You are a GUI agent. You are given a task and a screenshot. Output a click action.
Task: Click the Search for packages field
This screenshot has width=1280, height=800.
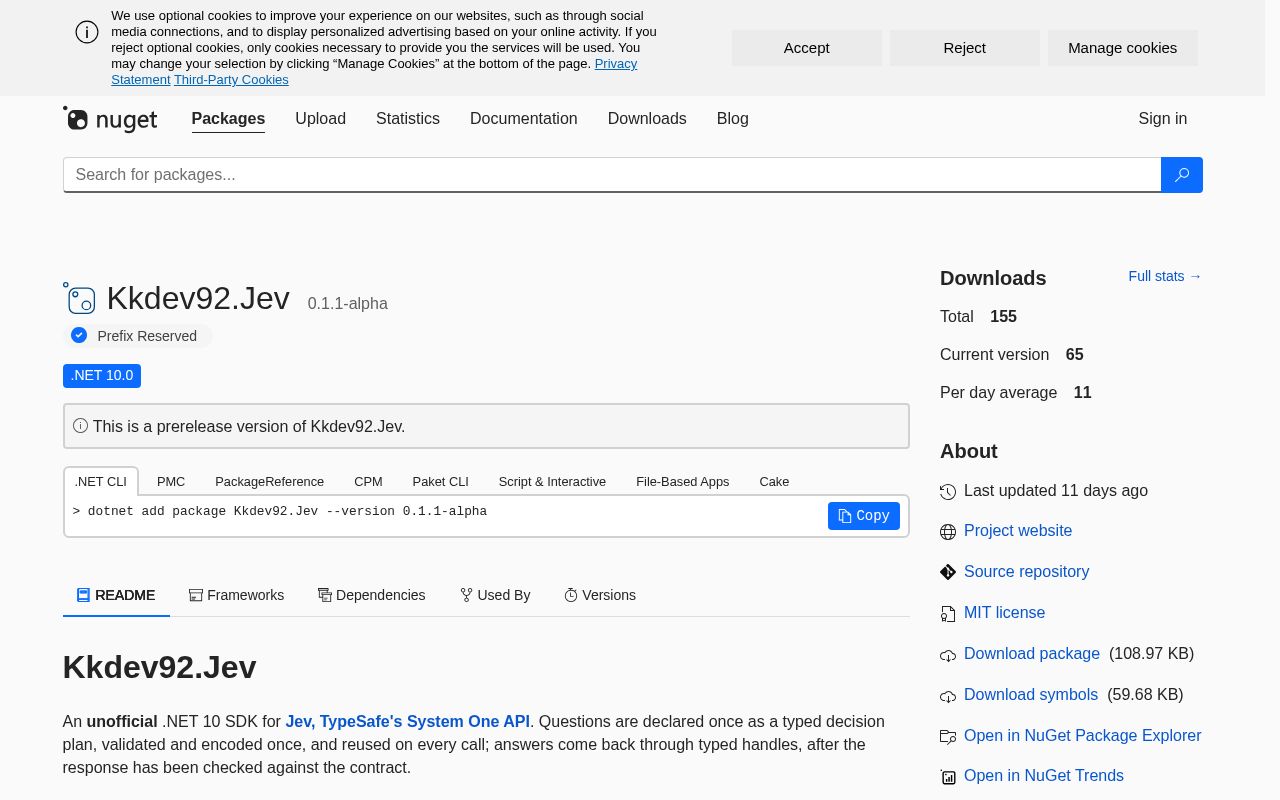coord(612,175)
